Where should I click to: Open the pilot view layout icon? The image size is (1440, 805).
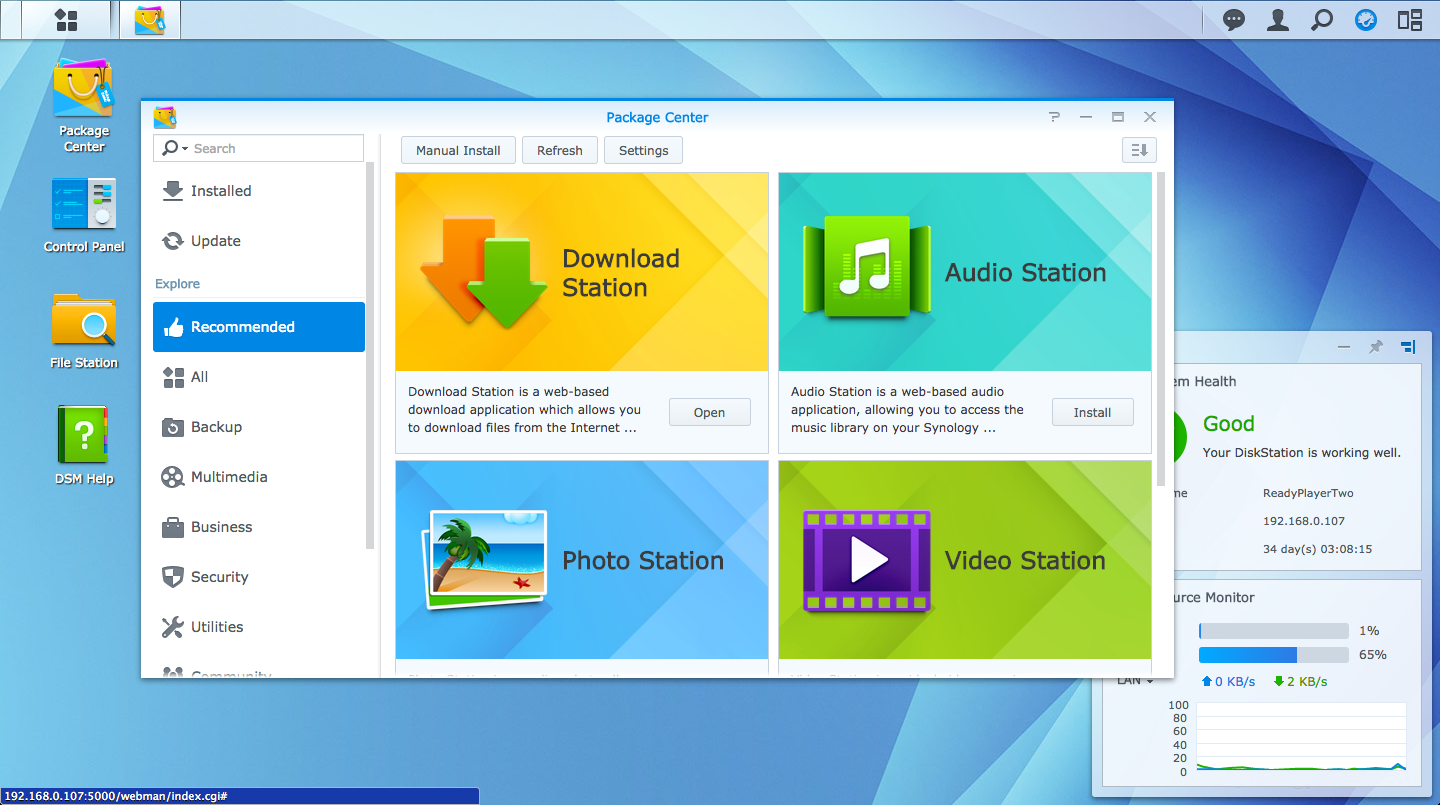pos(1410,20)
